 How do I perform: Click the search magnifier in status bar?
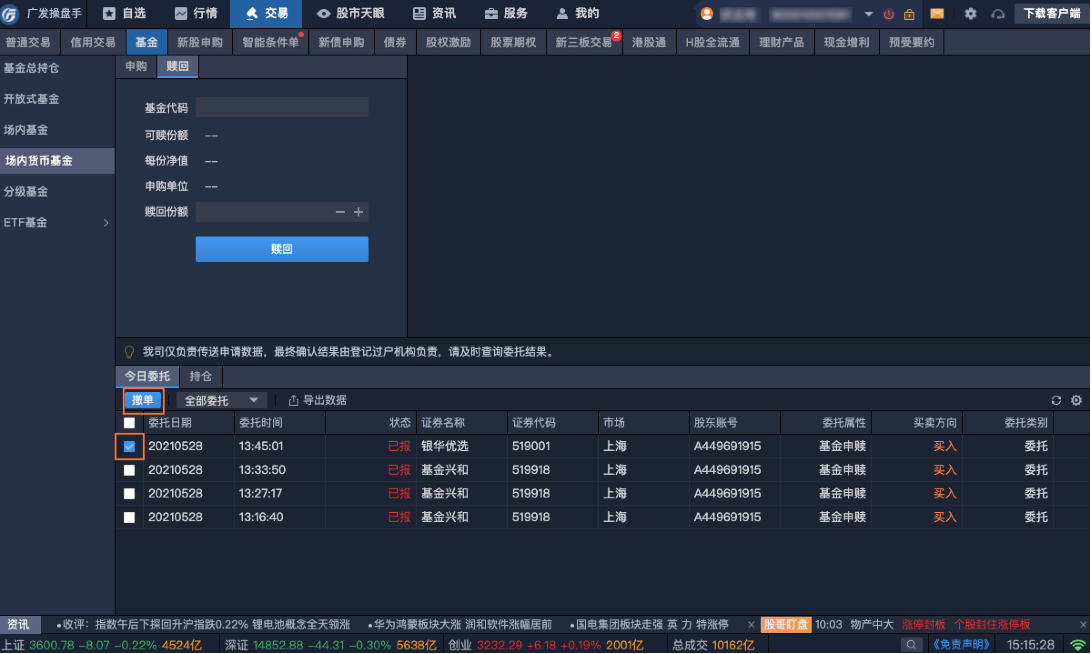pyautogui.click(x=910, y=645)
